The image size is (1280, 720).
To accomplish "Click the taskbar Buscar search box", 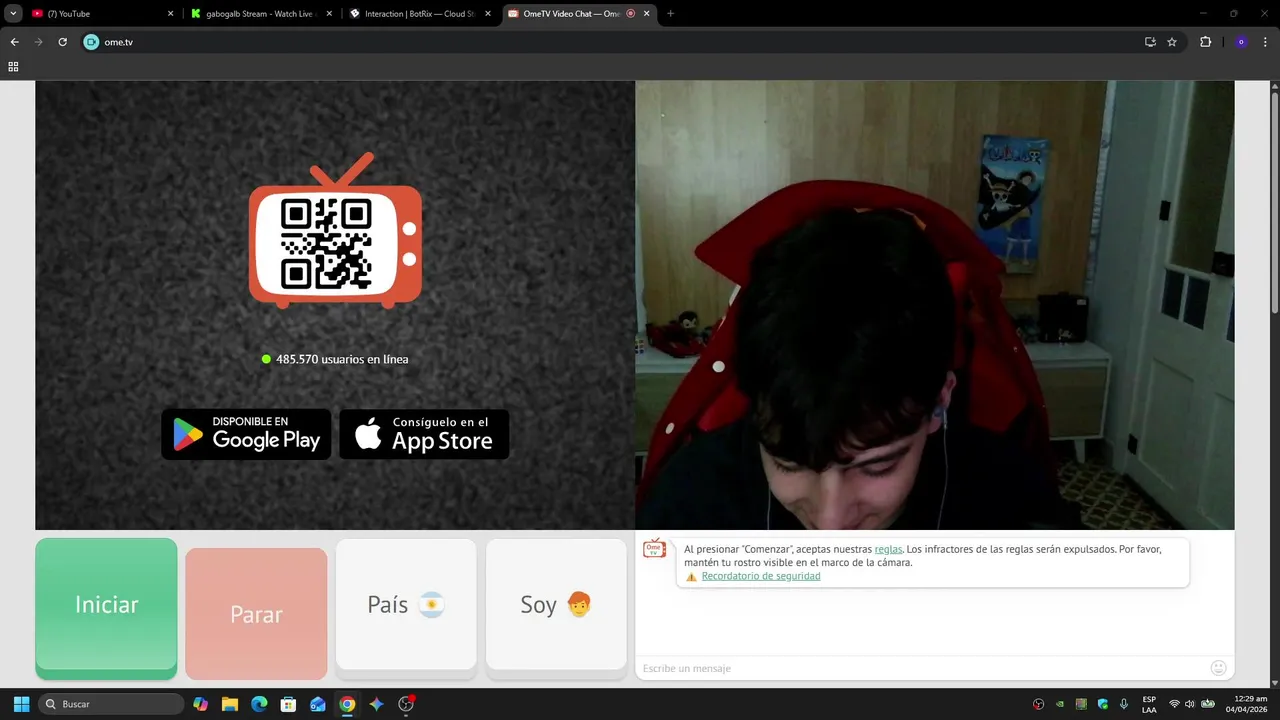I will click(111, 704).
